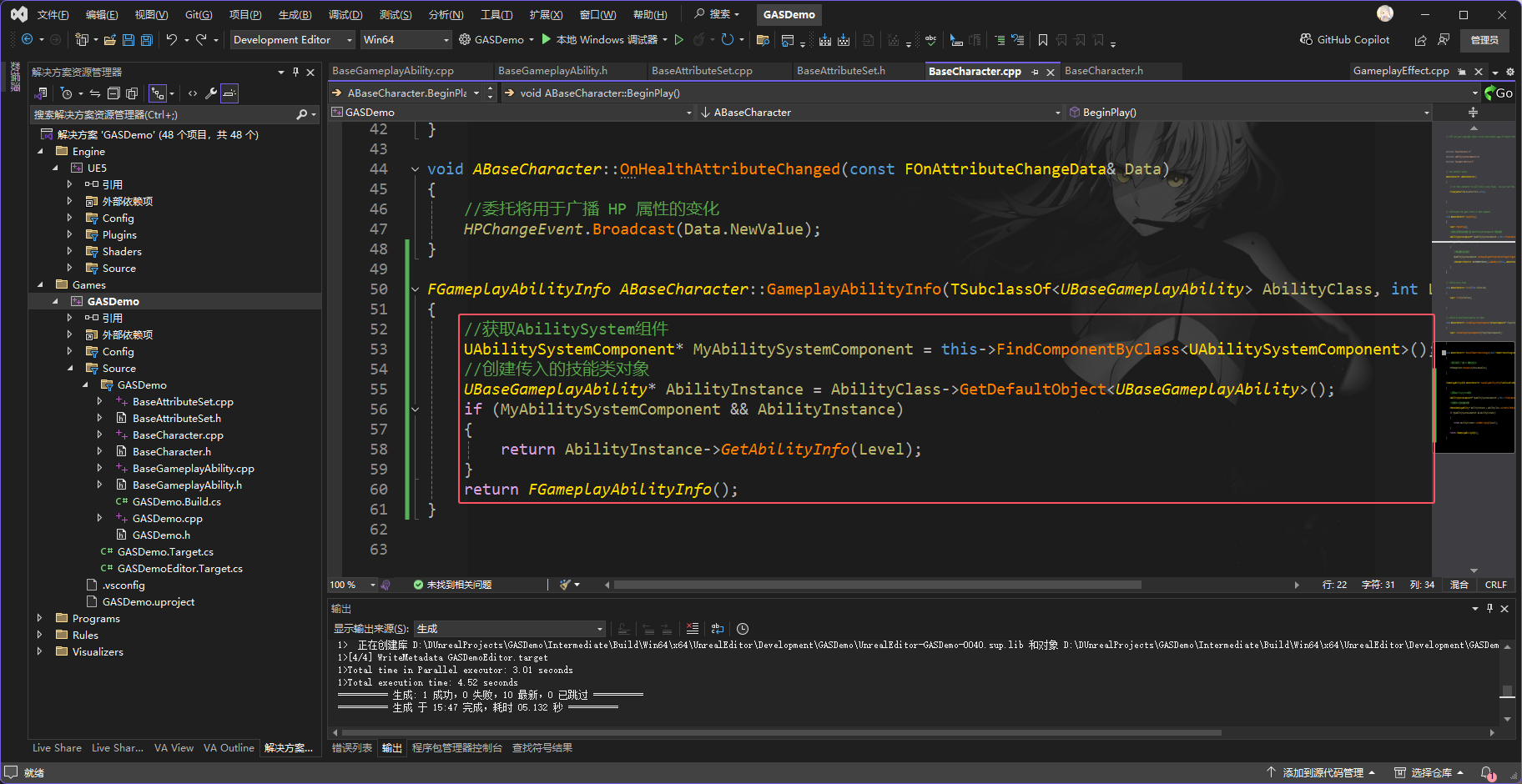Viewport: 1522px width, 784px height.
Task: Start without debugging (hollow green play icon)
Action: point(679,39)
